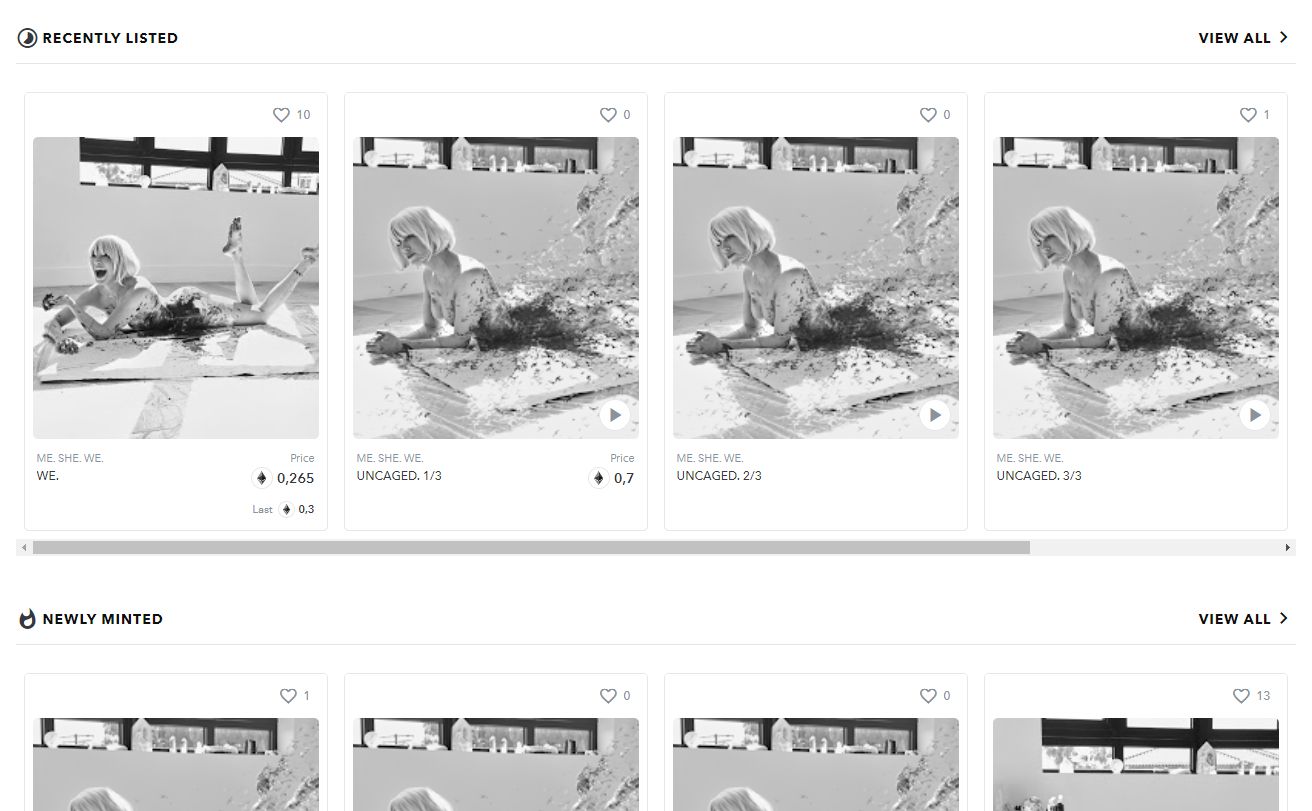Like the WE. artwork heart icon

[281, 115]
